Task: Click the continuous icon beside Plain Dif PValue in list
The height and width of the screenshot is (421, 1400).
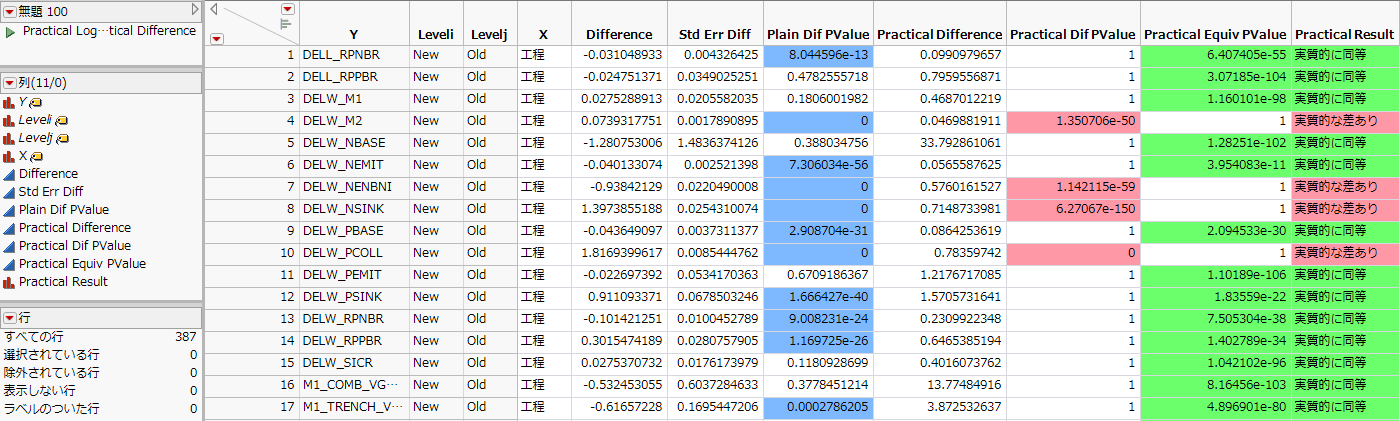Action: (10, 210)
